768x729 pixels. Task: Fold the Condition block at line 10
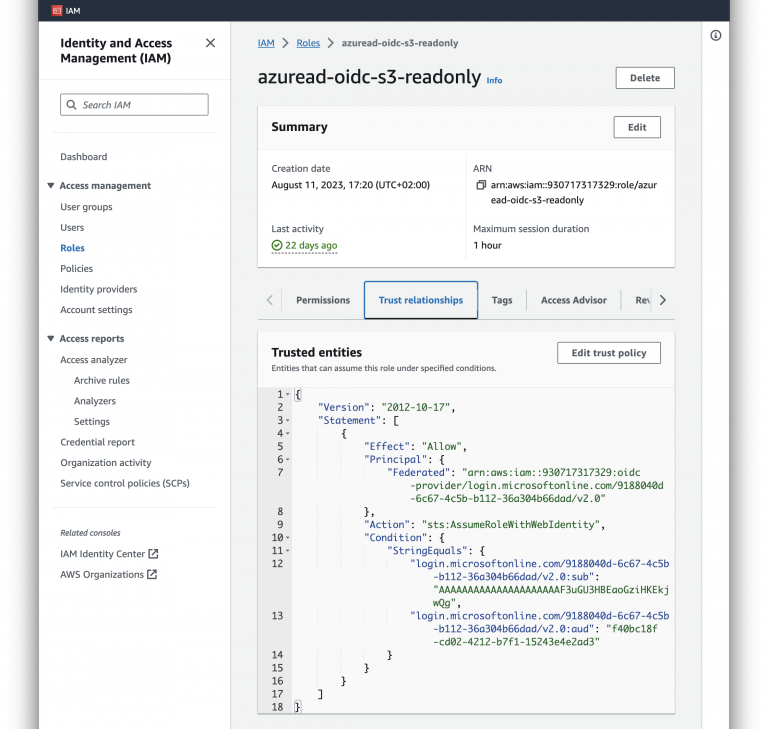pyautogui.click(x=288, y=538)
